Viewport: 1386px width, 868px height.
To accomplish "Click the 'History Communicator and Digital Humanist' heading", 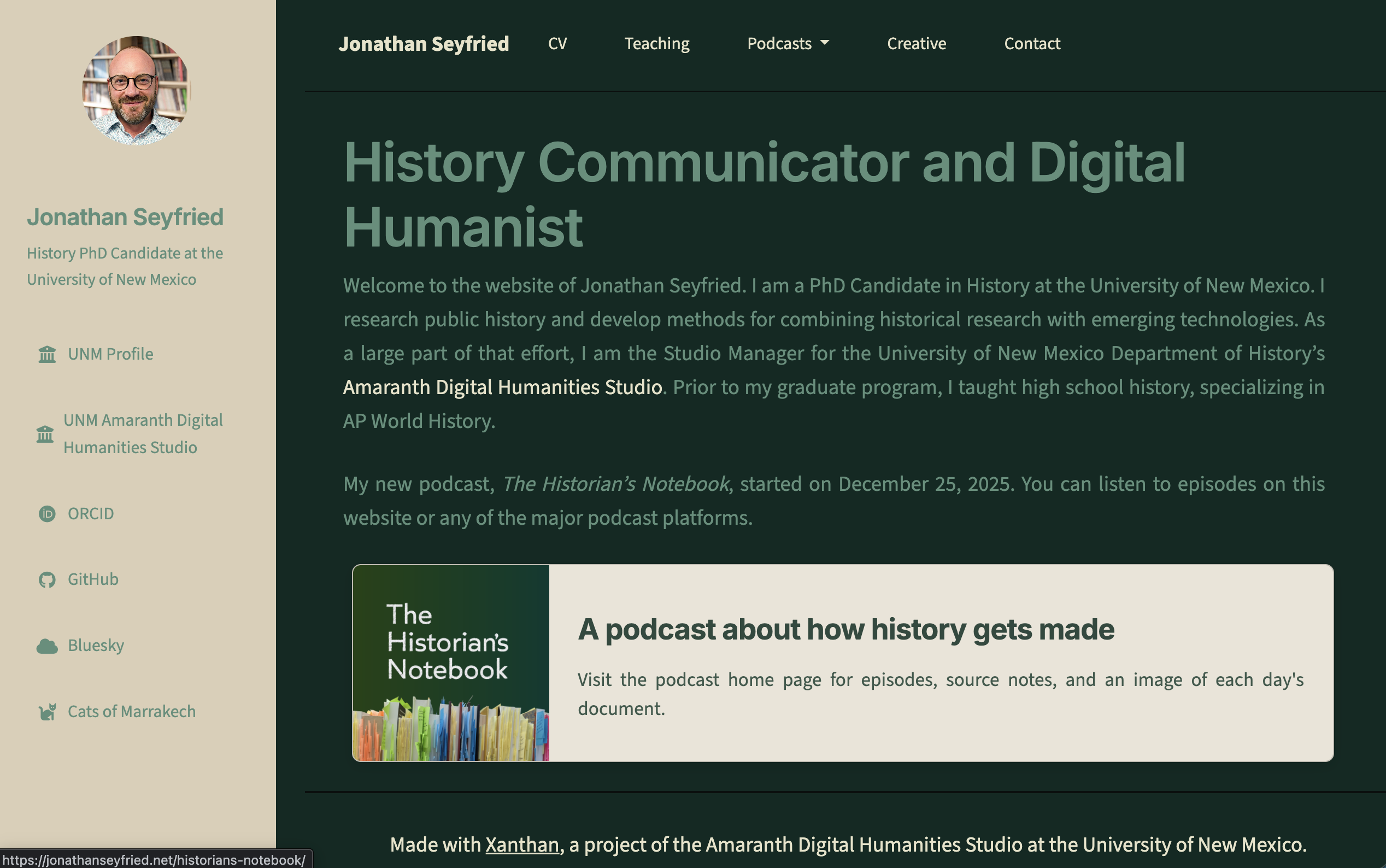I will click(765, 195).
